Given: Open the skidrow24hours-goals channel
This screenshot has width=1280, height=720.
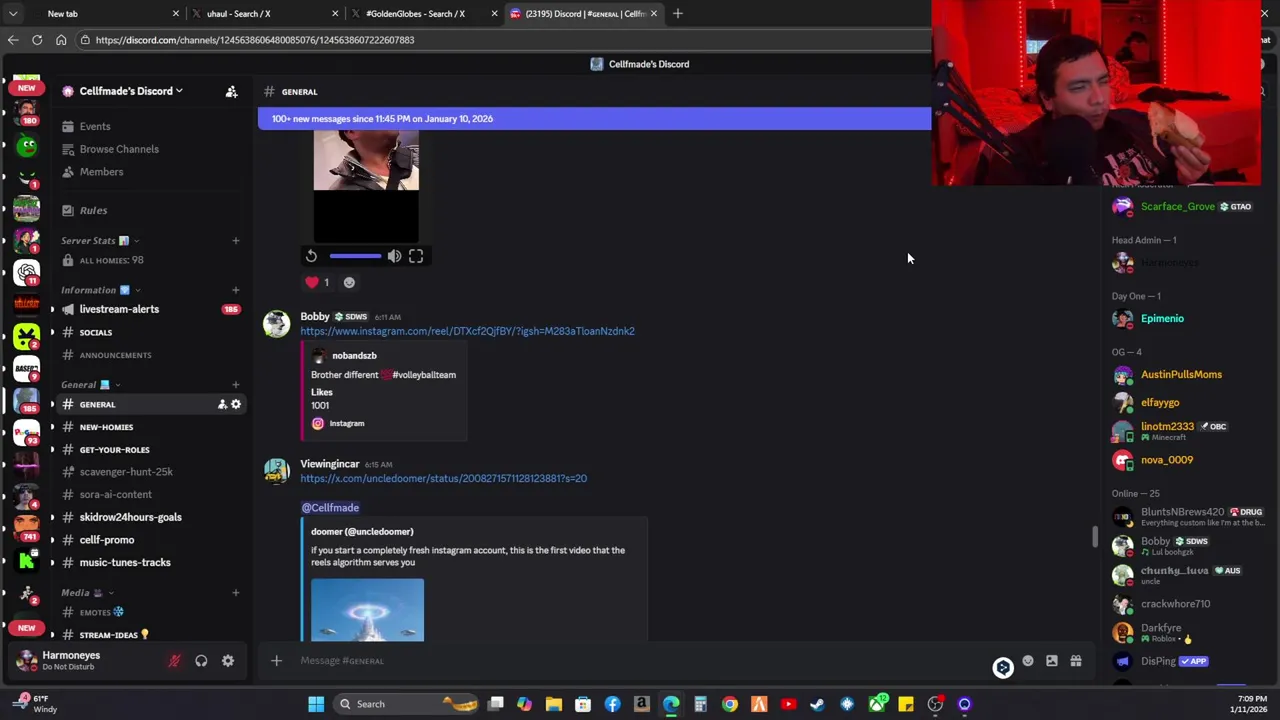Looking at the screenshot, I should point(130,517).
